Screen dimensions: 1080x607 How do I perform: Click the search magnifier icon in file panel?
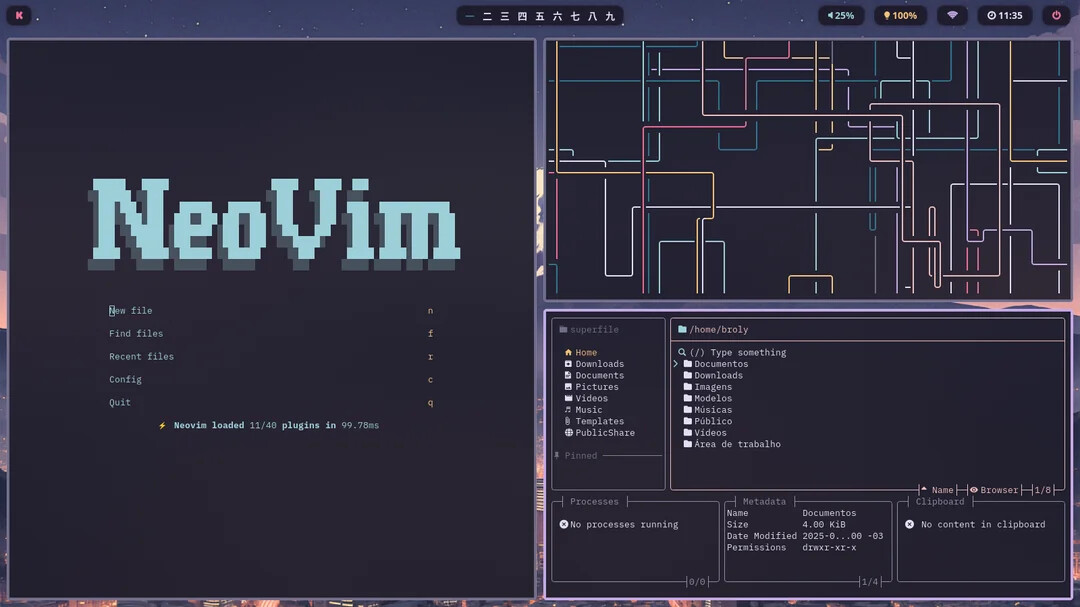682,353
